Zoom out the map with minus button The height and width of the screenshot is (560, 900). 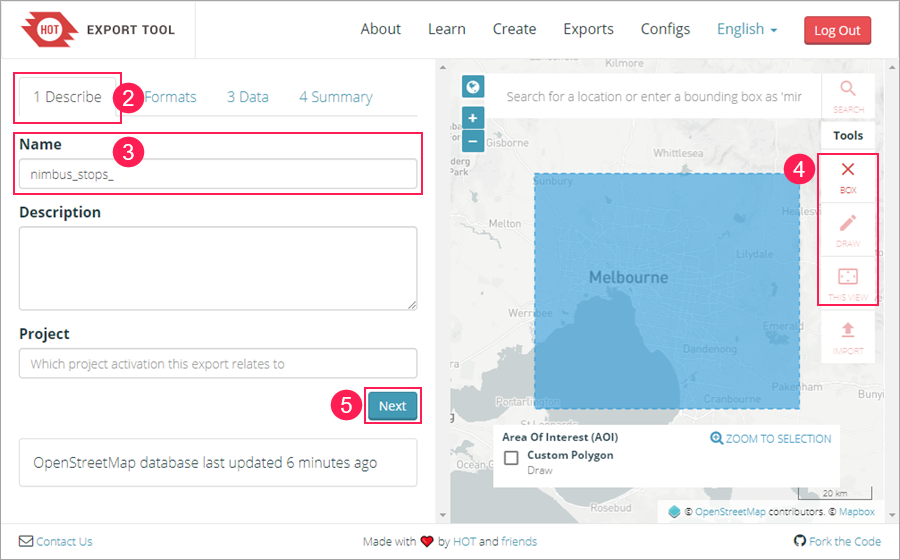point(473,141)
